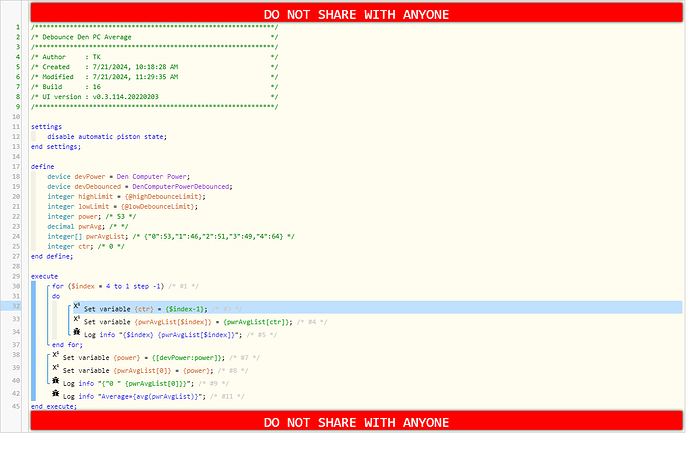Click the 'settings' keyword header

coord(47,127)
